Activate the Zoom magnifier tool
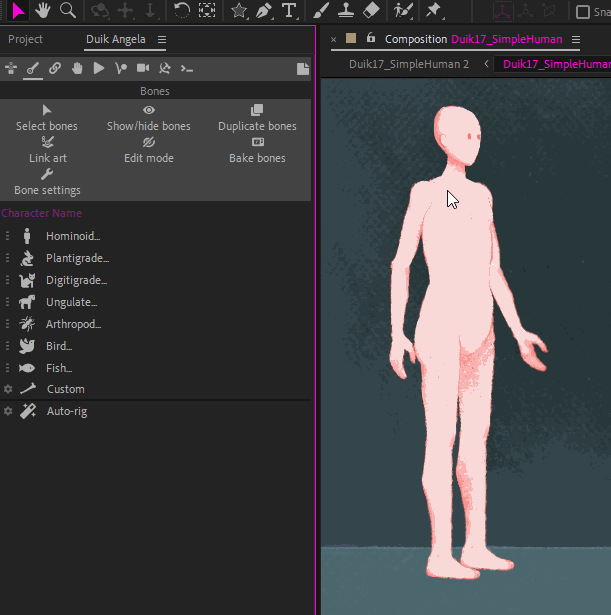The image size is (611, 615). pyautogui.click(x=68, y=11)
